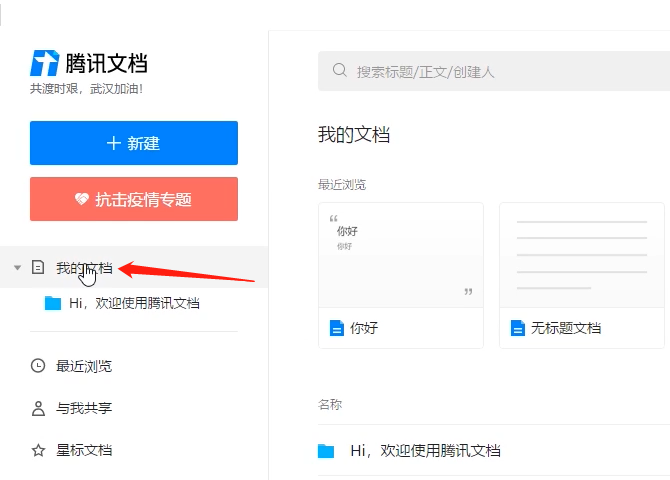Open the 你好 document thumbnail preview

point(401,255)
